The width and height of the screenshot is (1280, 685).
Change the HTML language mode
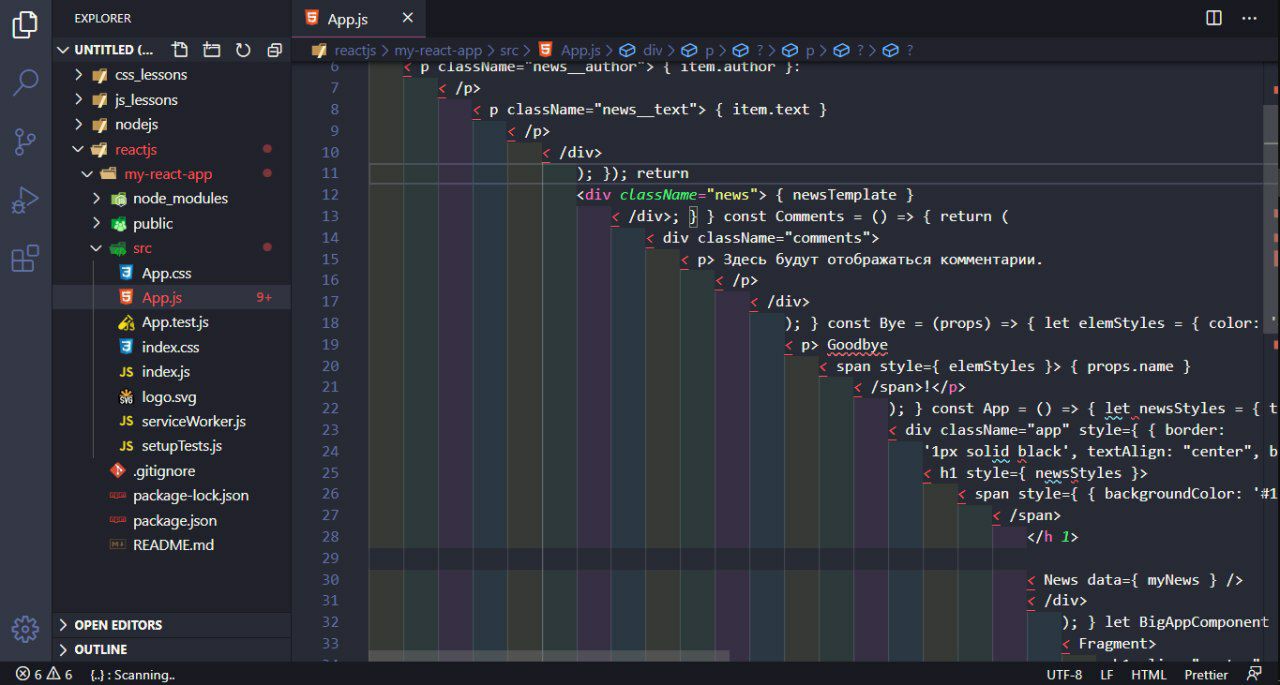[x=1149, y=674]
